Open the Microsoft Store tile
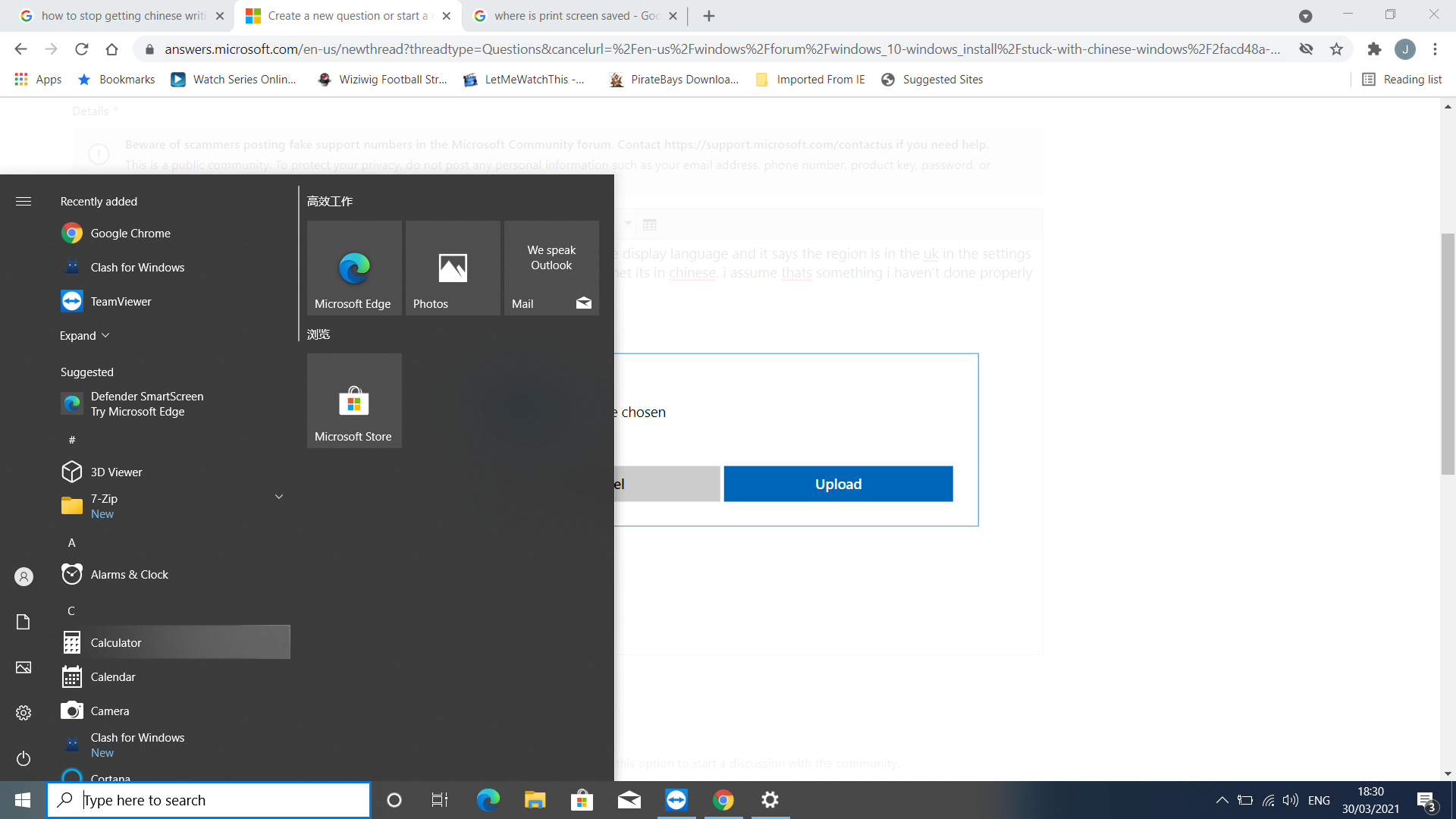This screenshot has width=1456, height=819. tap(354, 400)
